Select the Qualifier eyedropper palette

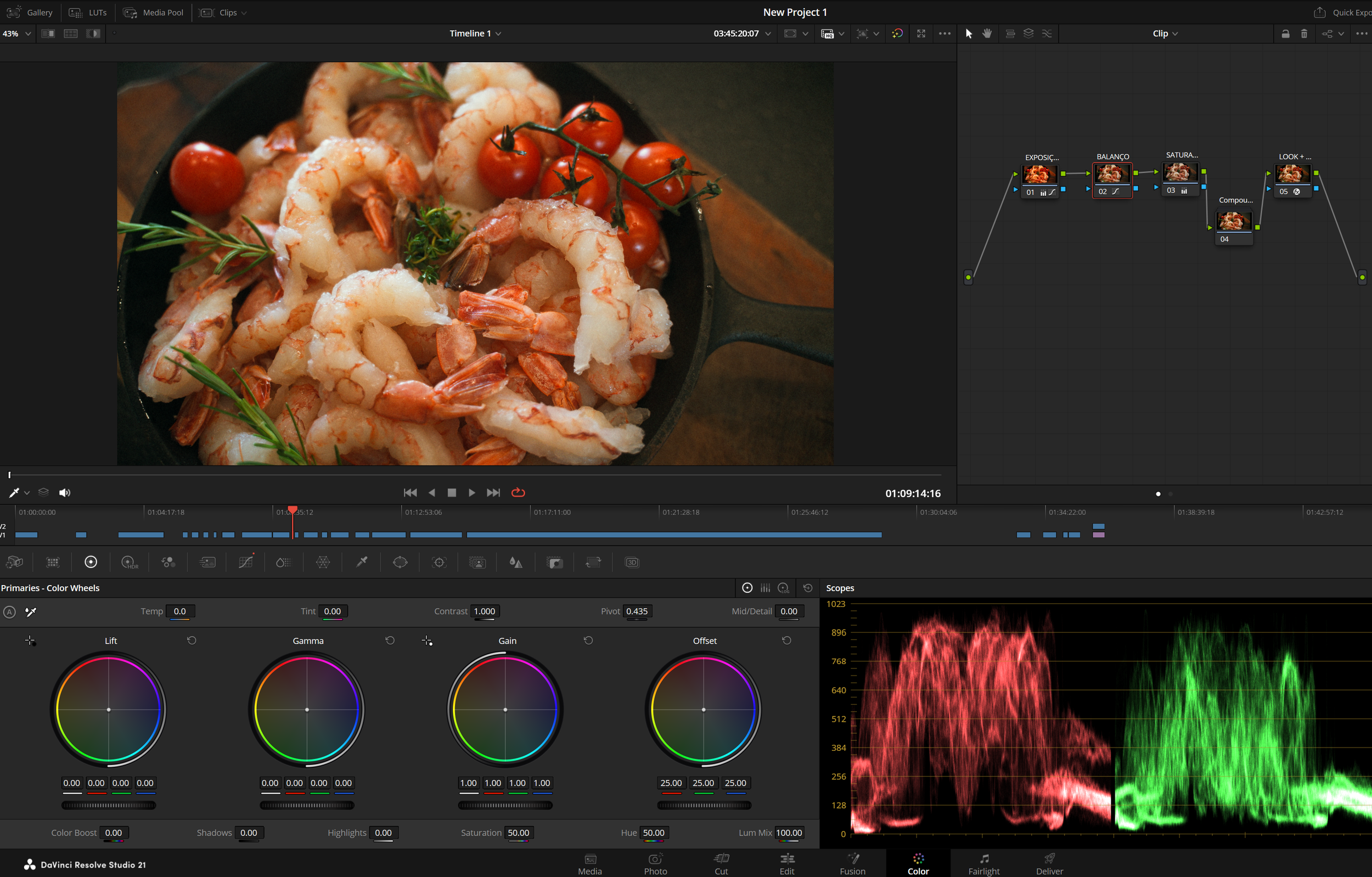(x=362, y=562)
